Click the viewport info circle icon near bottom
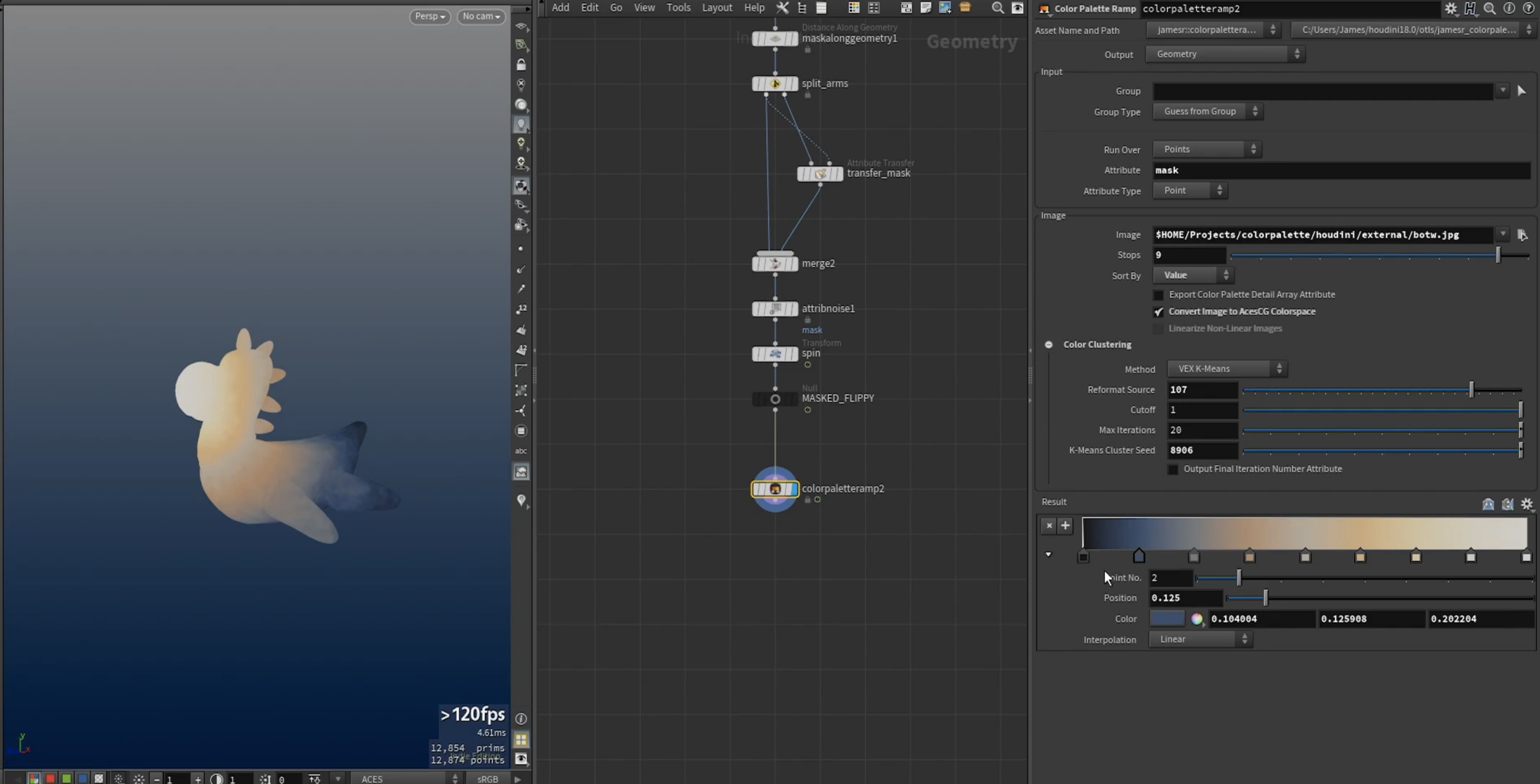The height and width of the screenshot is (784, 1540). pos(521,718)
